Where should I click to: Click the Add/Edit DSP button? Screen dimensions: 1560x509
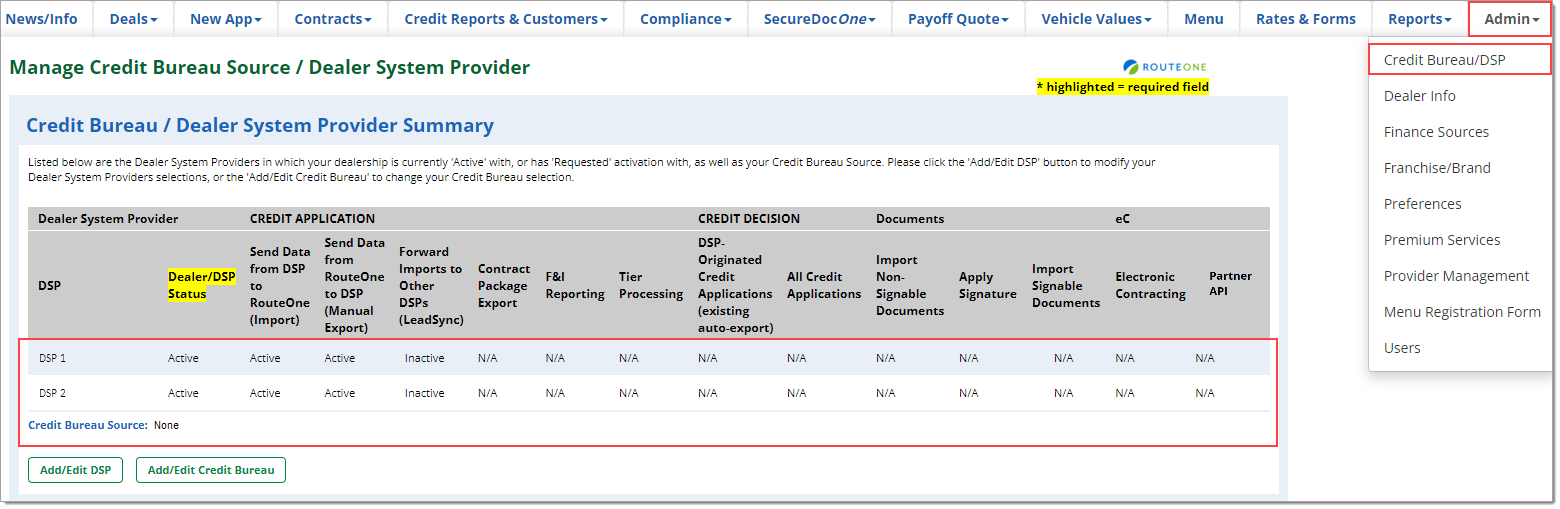pos(76,470)
